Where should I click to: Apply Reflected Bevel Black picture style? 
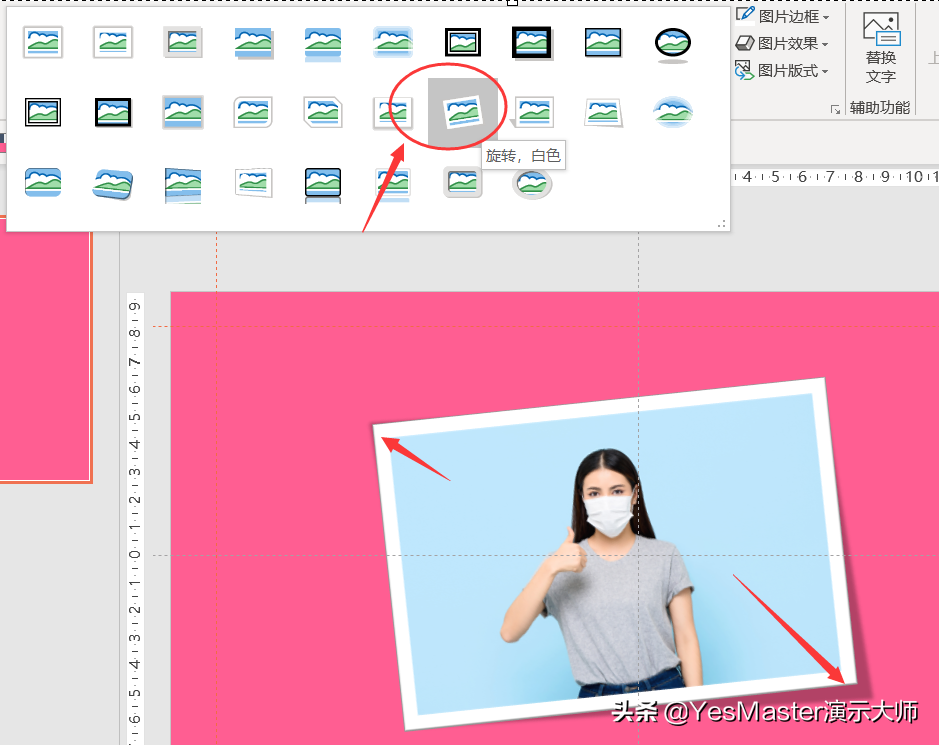click(x=323, y=184)
